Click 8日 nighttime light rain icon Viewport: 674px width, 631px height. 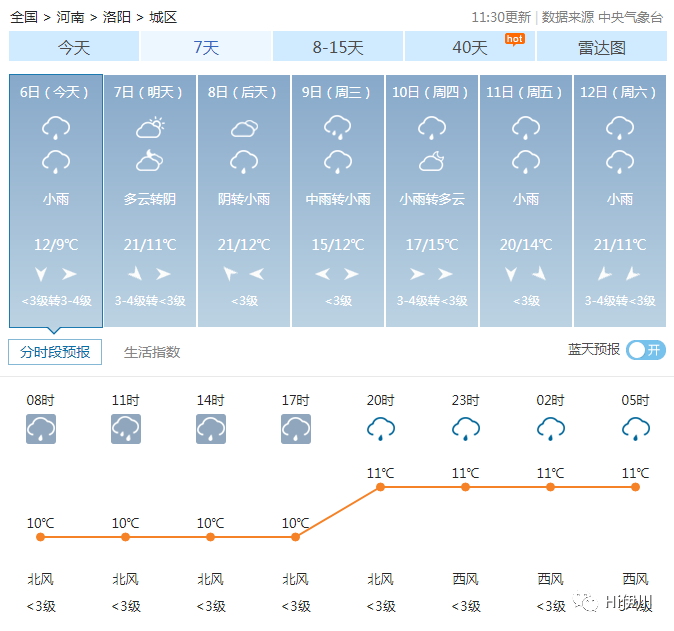[244, 162]
